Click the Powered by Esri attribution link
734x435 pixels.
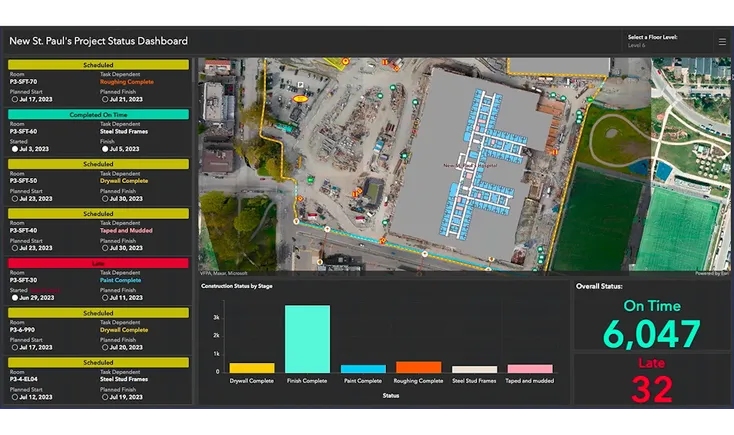pos(712,272)
